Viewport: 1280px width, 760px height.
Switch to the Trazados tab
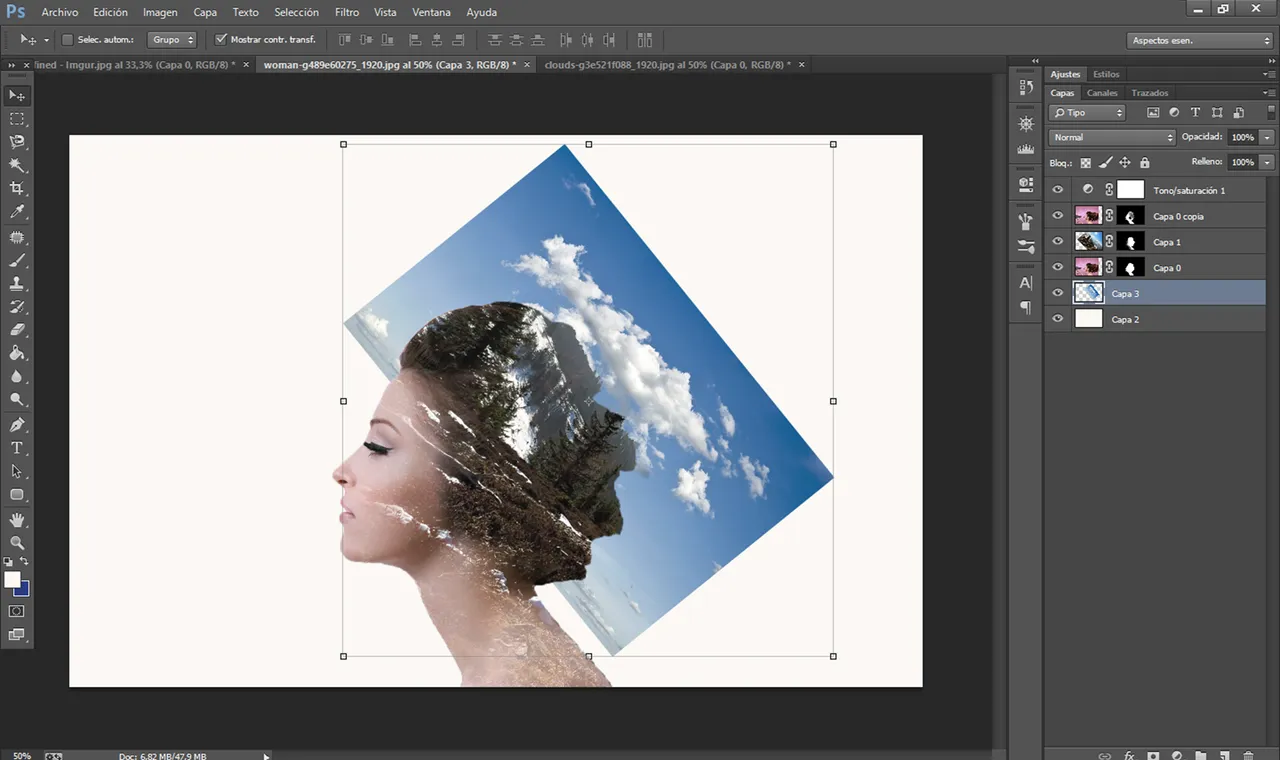[x=1149, y=93]
